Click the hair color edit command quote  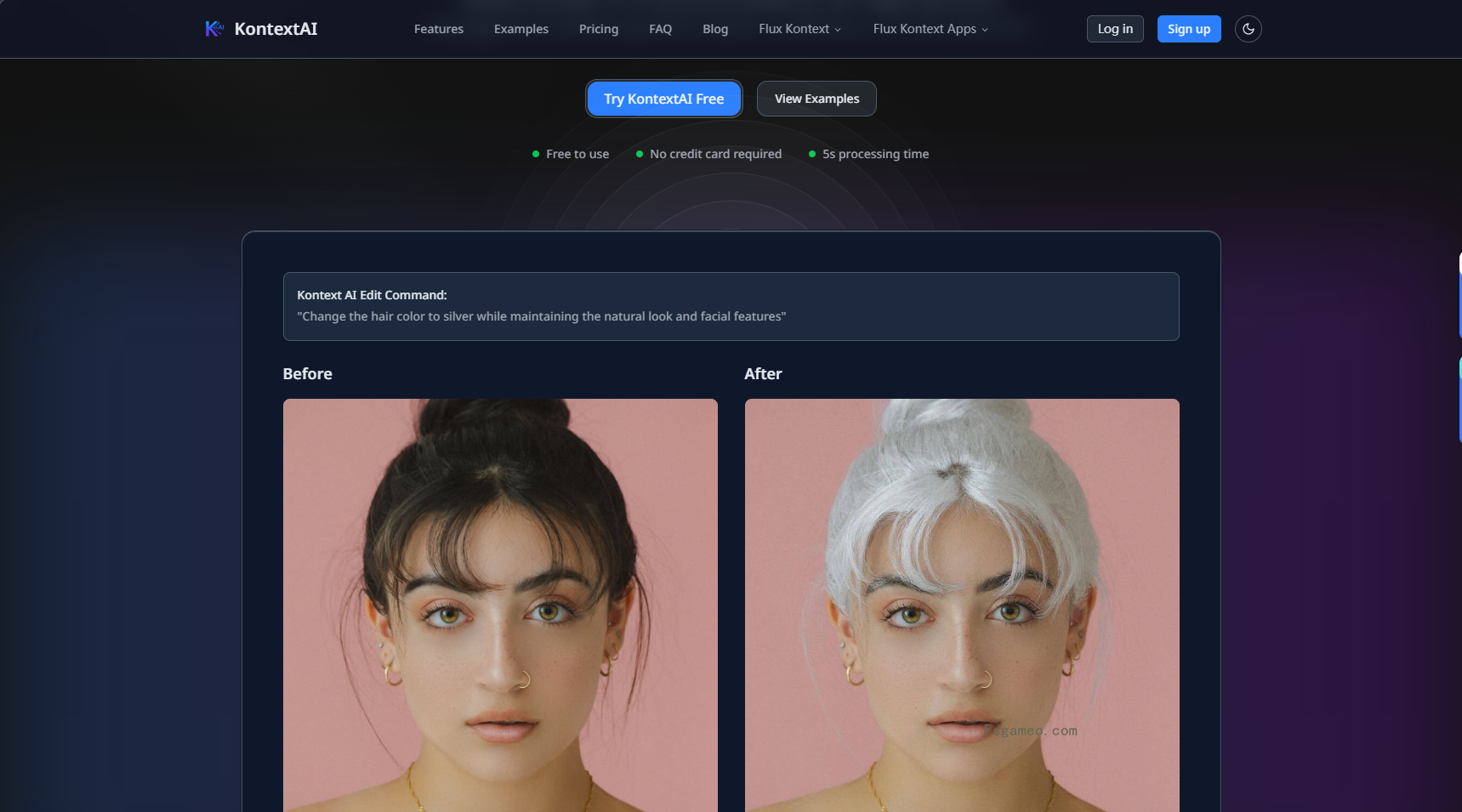coord(541,316)
